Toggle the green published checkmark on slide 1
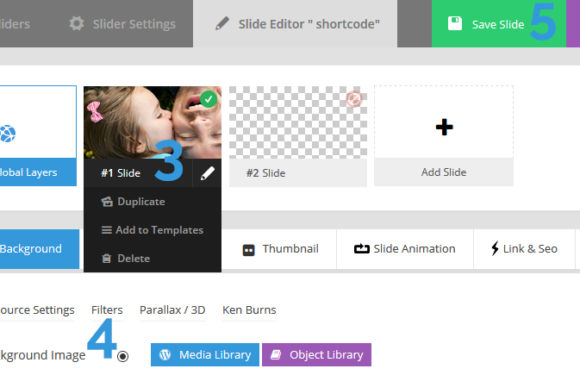The height and width of the screenshot is (375, 580). pyautogui.click(x=208, y=99)
